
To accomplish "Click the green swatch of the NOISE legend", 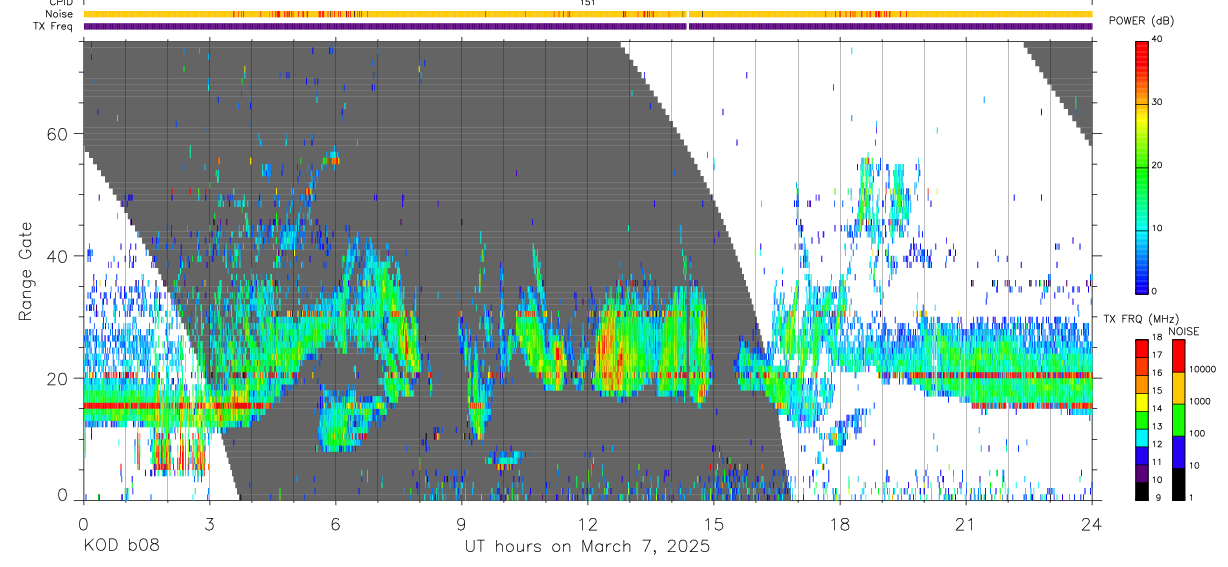I will [x=1178, y=420].
